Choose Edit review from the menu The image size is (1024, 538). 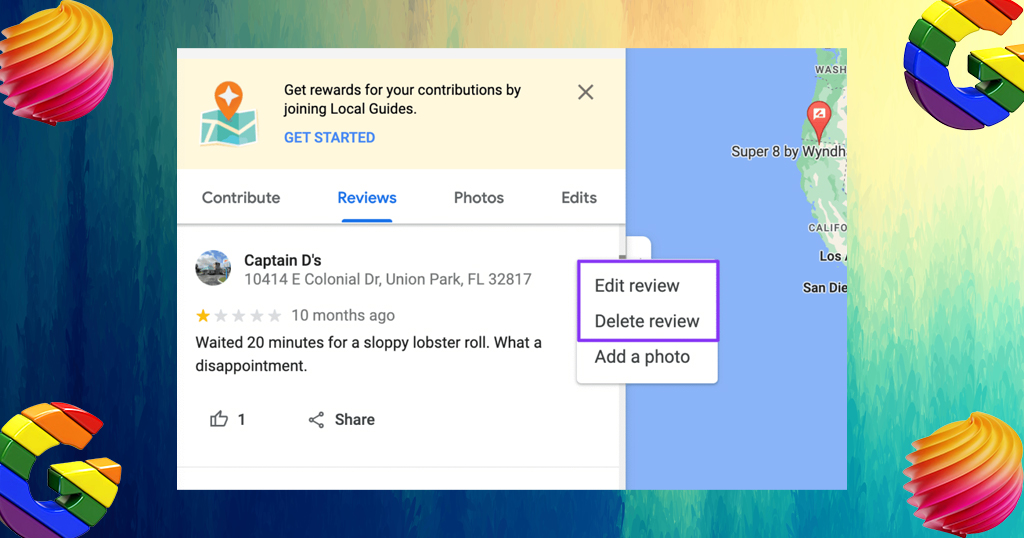(x=637, y=286)
